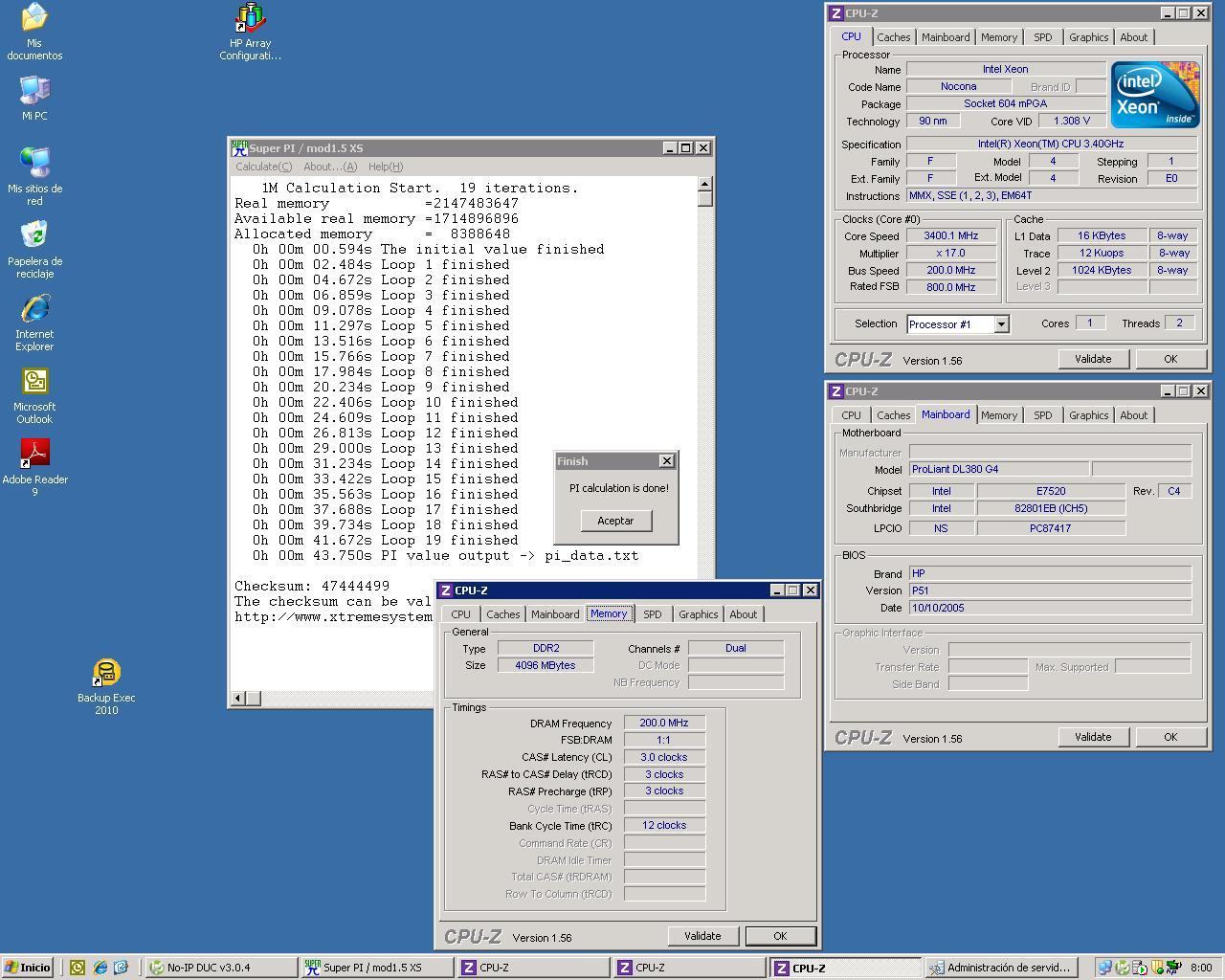Screen dimensions: 1225x980
Task: Expand the Processor #1 selection dropdown
Action: (x=1001, y=324)
